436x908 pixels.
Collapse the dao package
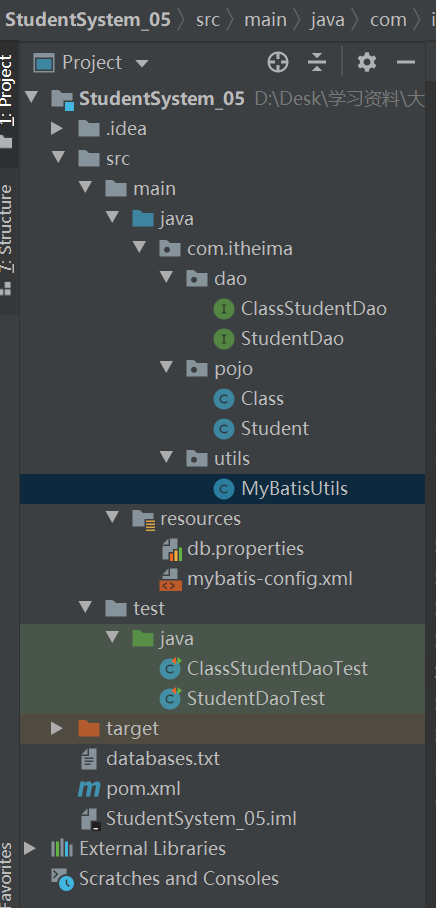(x=167, y=278)
